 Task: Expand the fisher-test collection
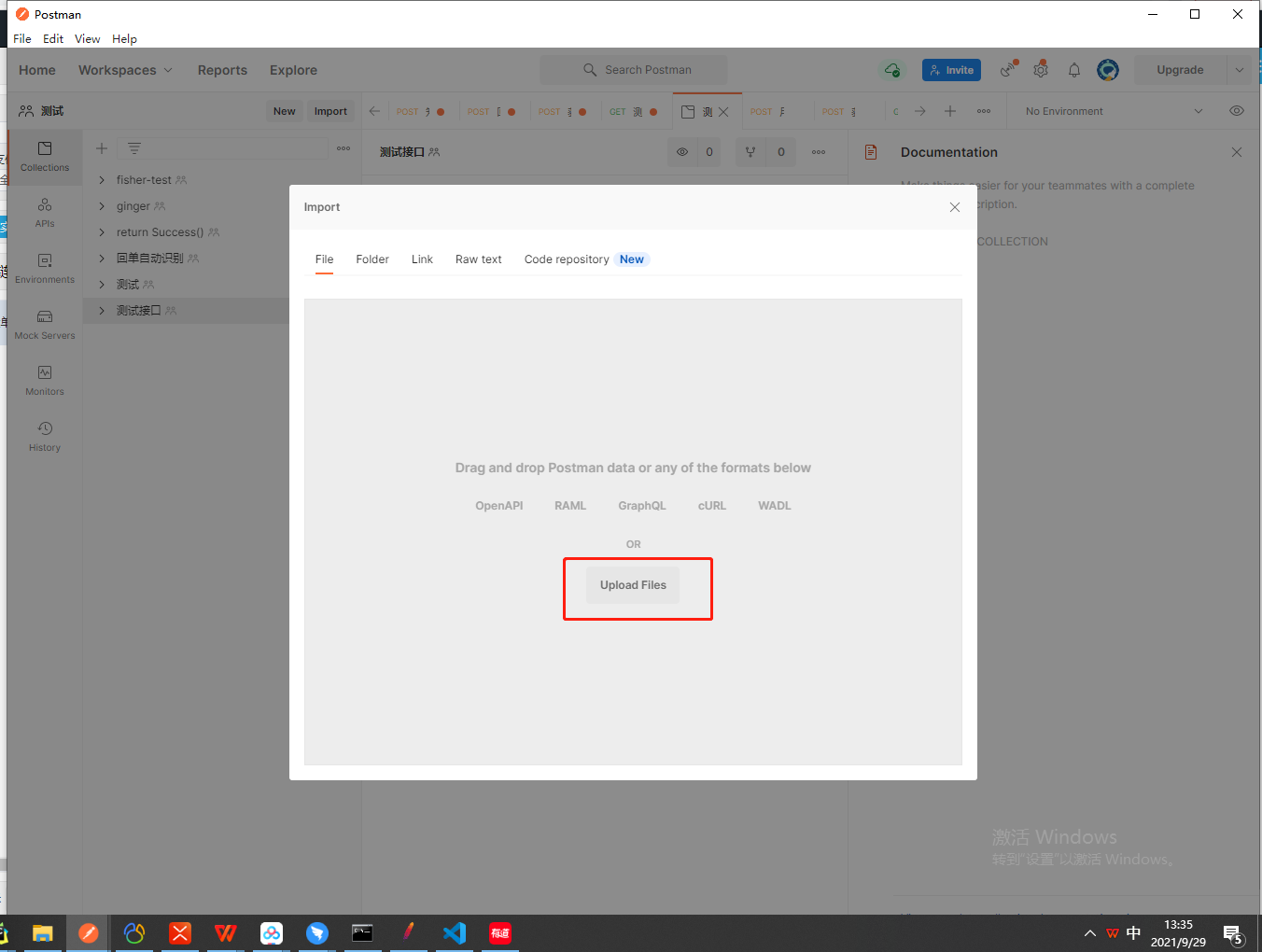(x=102, y=180)
